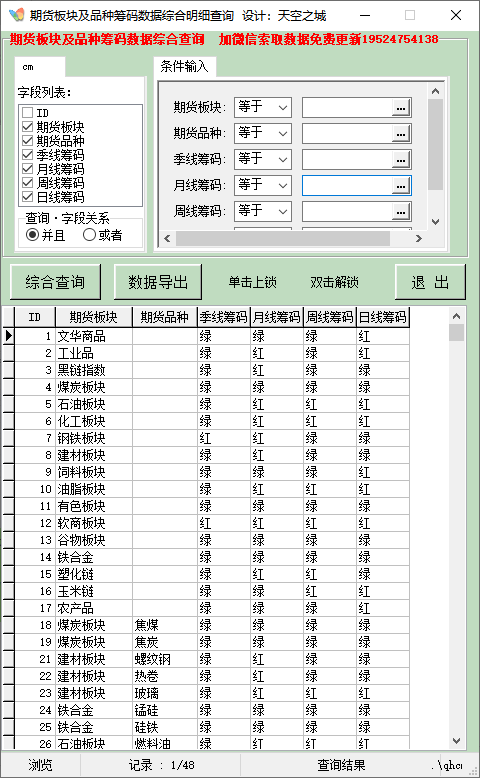Image resolution: width=480 pixels, height=778 pixels.
Task: Click down arrow of condition panel scrollbar
Action: (x=435, y=222)
